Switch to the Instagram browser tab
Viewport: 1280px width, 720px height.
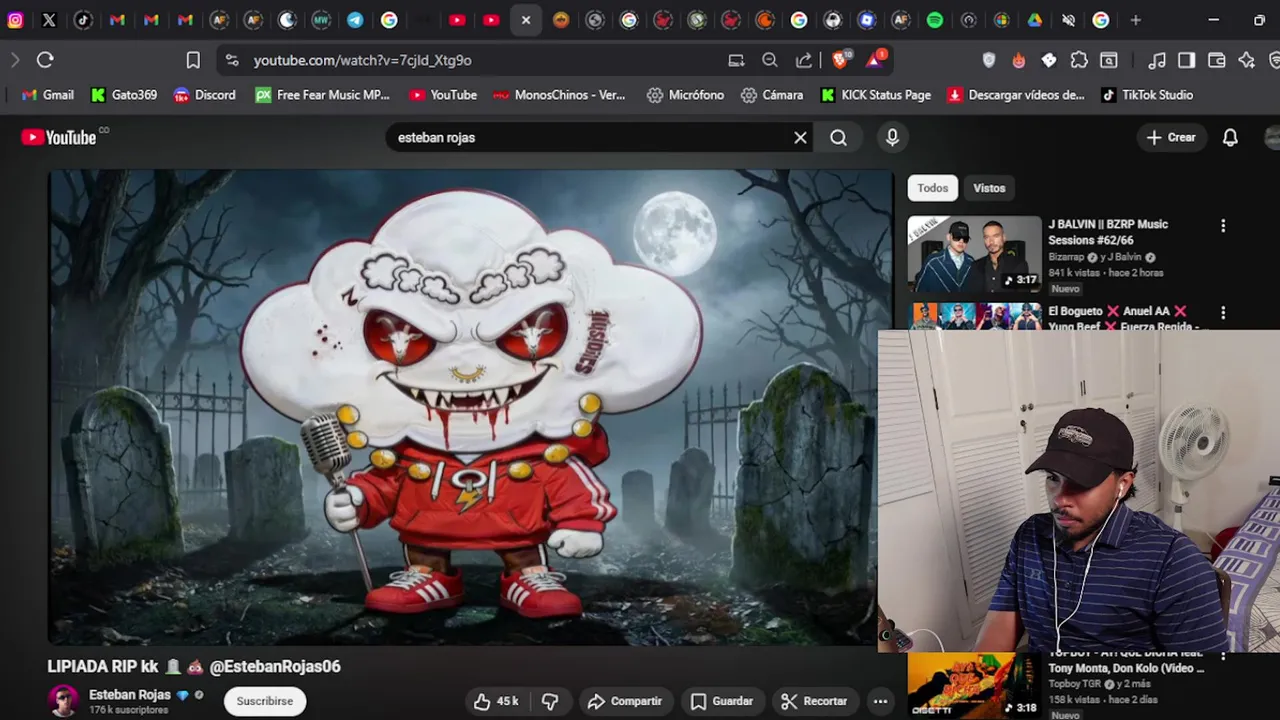15,20
